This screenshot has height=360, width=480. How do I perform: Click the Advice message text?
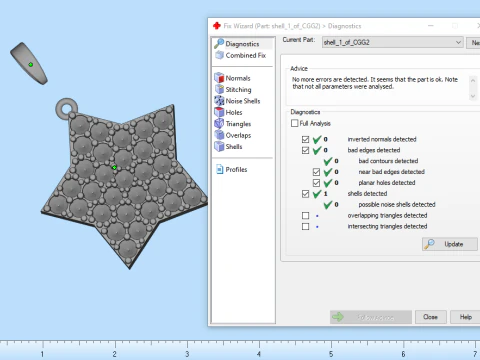(x=375, y=83)
